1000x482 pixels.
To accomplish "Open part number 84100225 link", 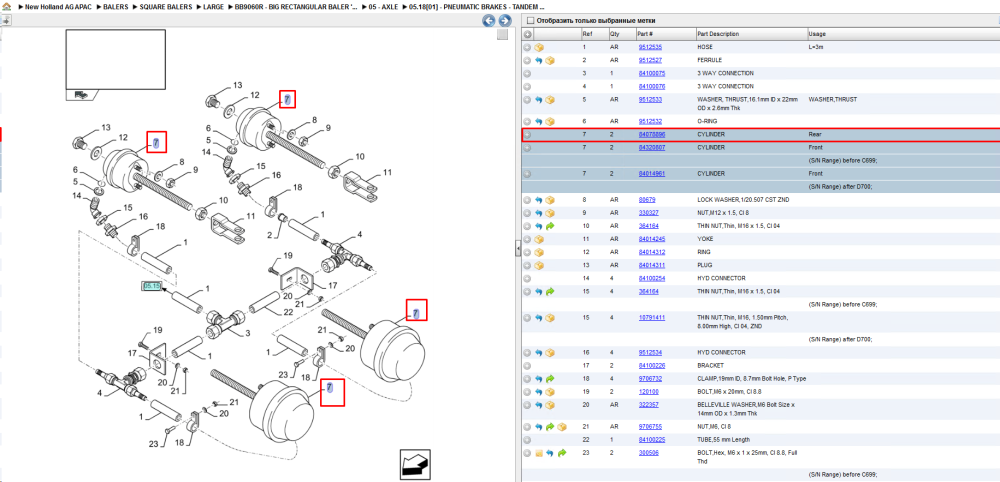I will pyautogui.click(x=652, y=440).
